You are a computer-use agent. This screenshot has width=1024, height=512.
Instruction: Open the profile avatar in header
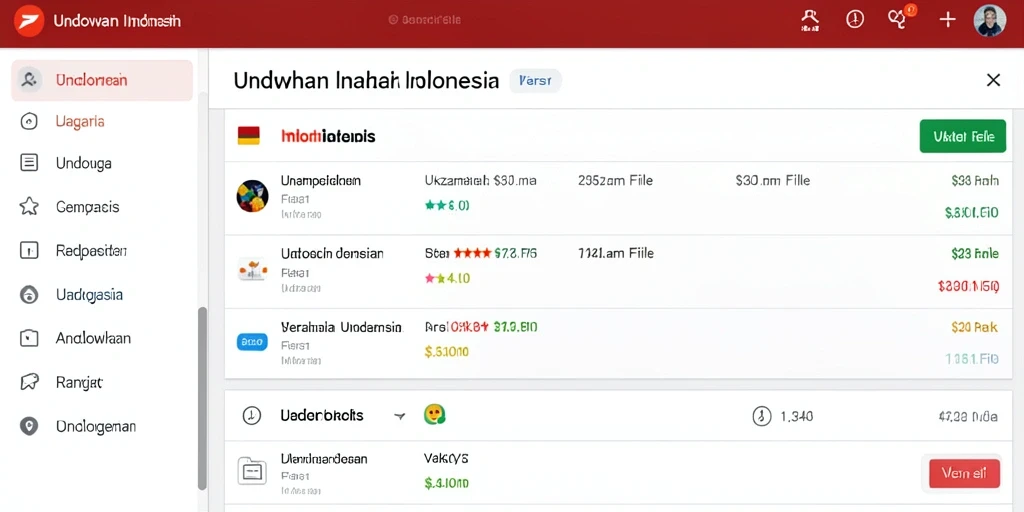click(989, 21)
